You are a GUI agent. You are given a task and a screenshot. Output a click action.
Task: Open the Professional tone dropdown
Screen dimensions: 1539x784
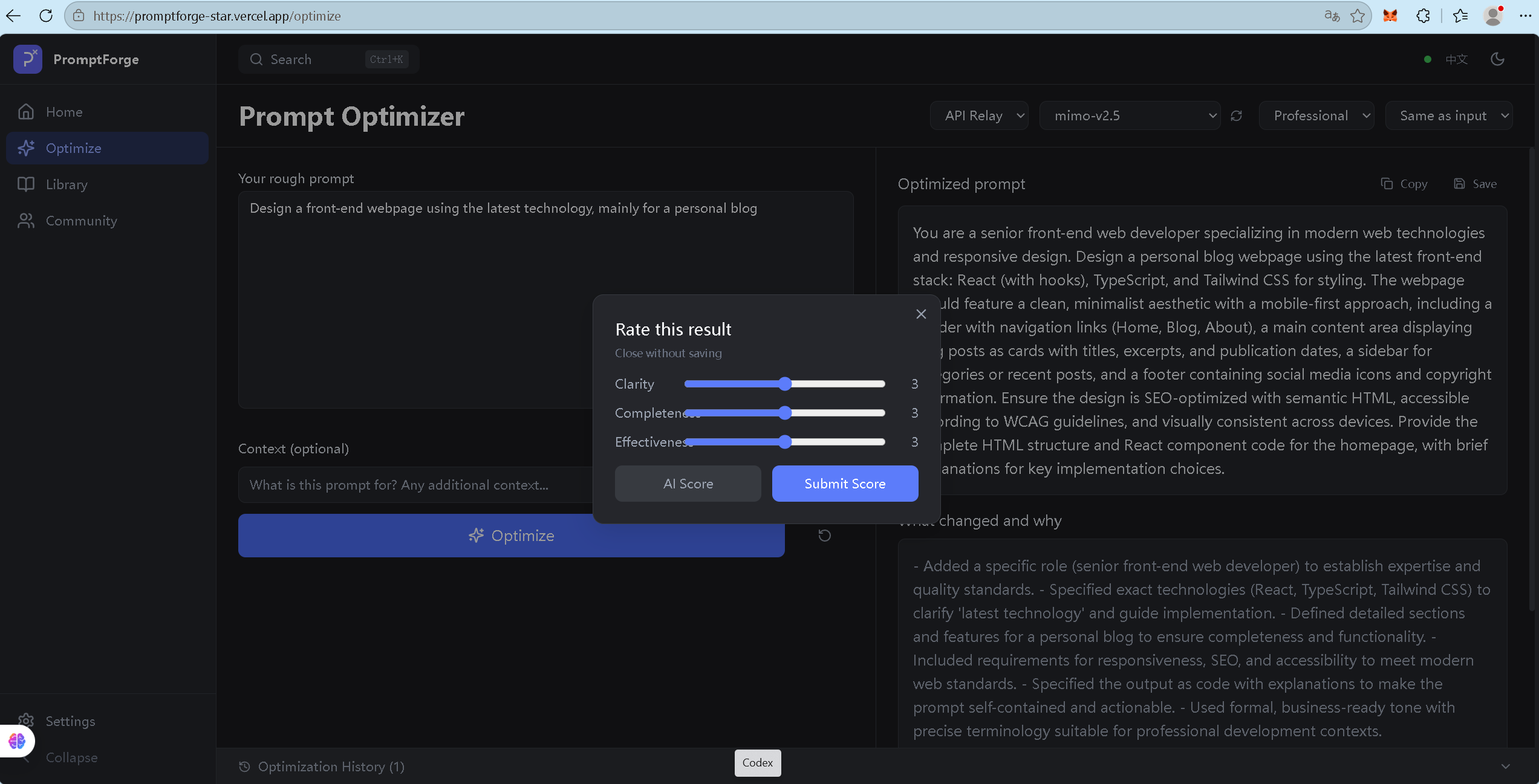point(1316,115)
